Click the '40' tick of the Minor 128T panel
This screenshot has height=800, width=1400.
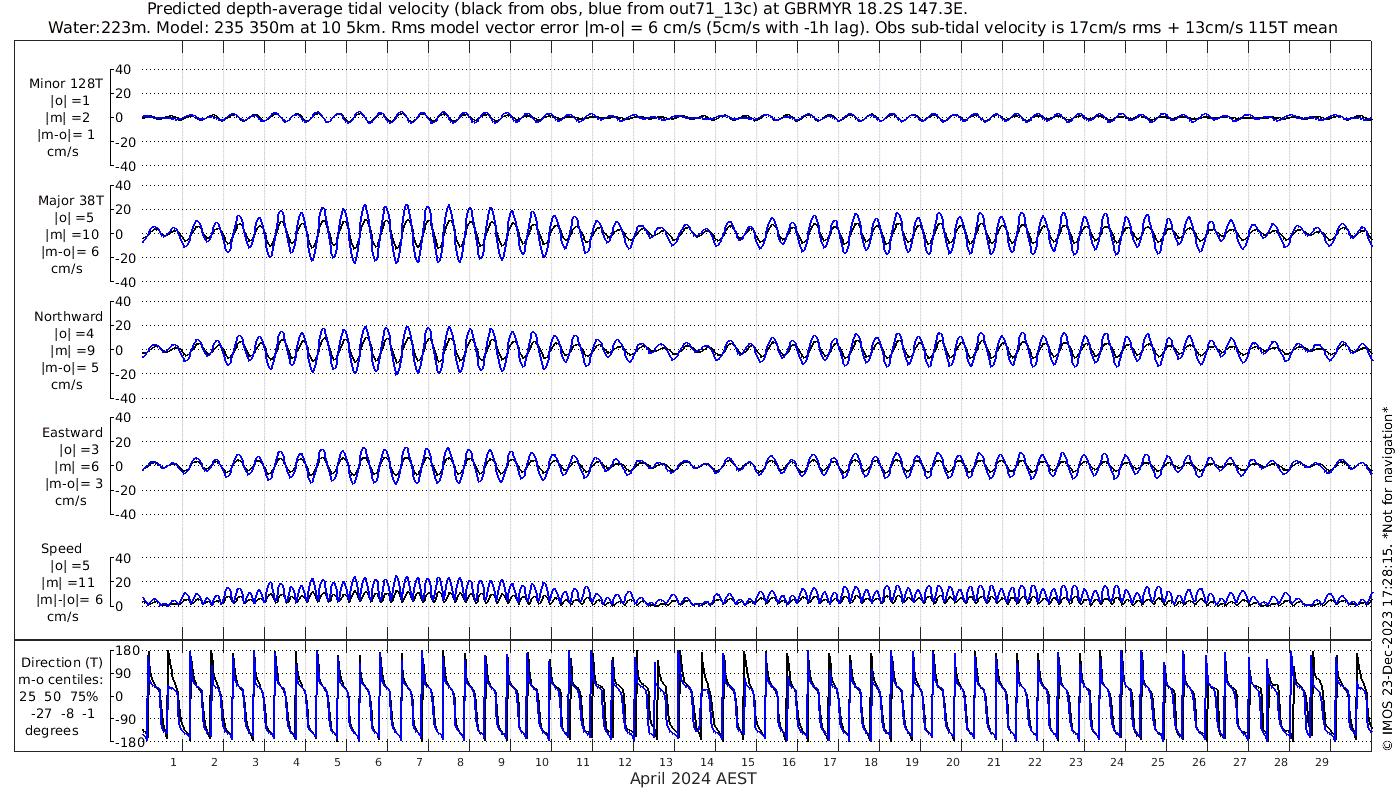[x=124, y=70]
